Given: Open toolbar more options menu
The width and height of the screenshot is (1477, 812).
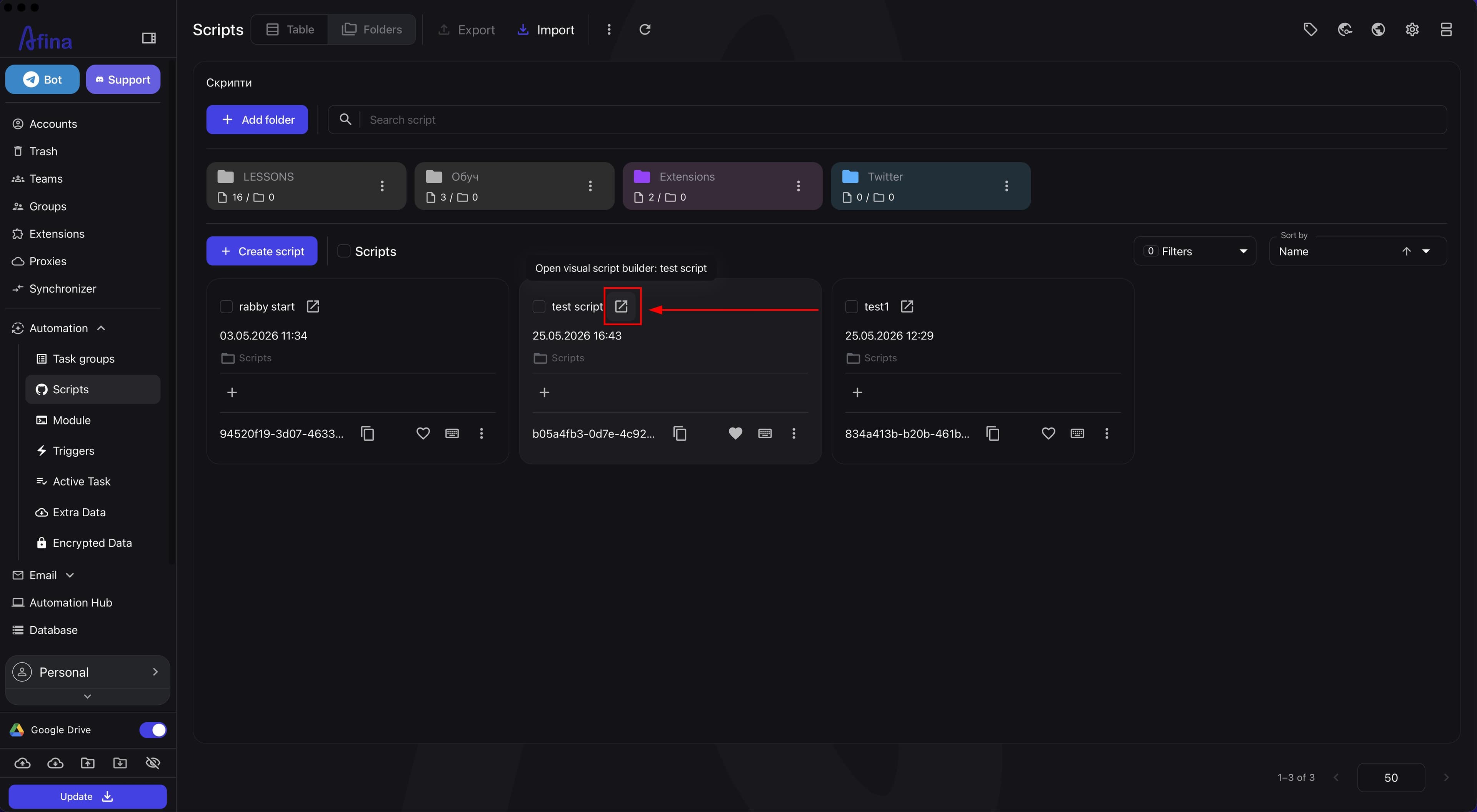Looking at the screenshot, I should [x=608, y=29].
